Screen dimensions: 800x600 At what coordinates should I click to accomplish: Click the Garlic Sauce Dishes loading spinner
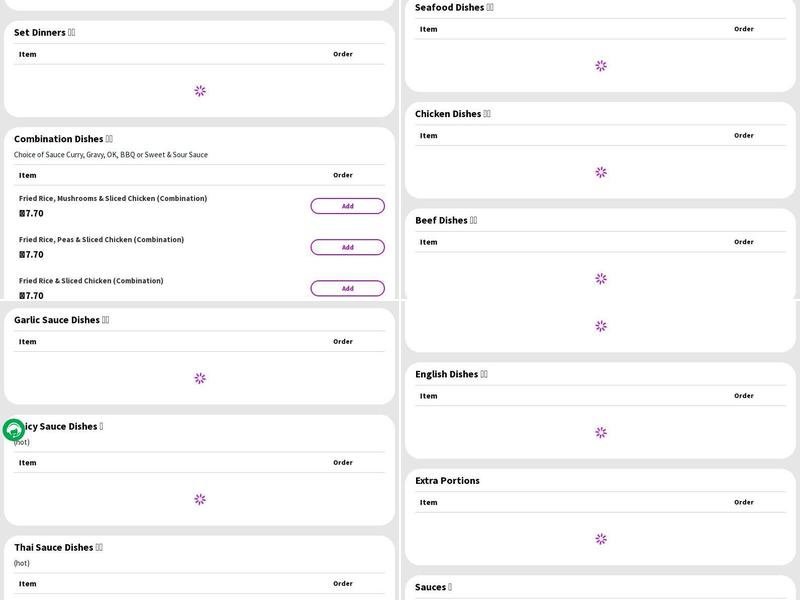click(200, 378)
